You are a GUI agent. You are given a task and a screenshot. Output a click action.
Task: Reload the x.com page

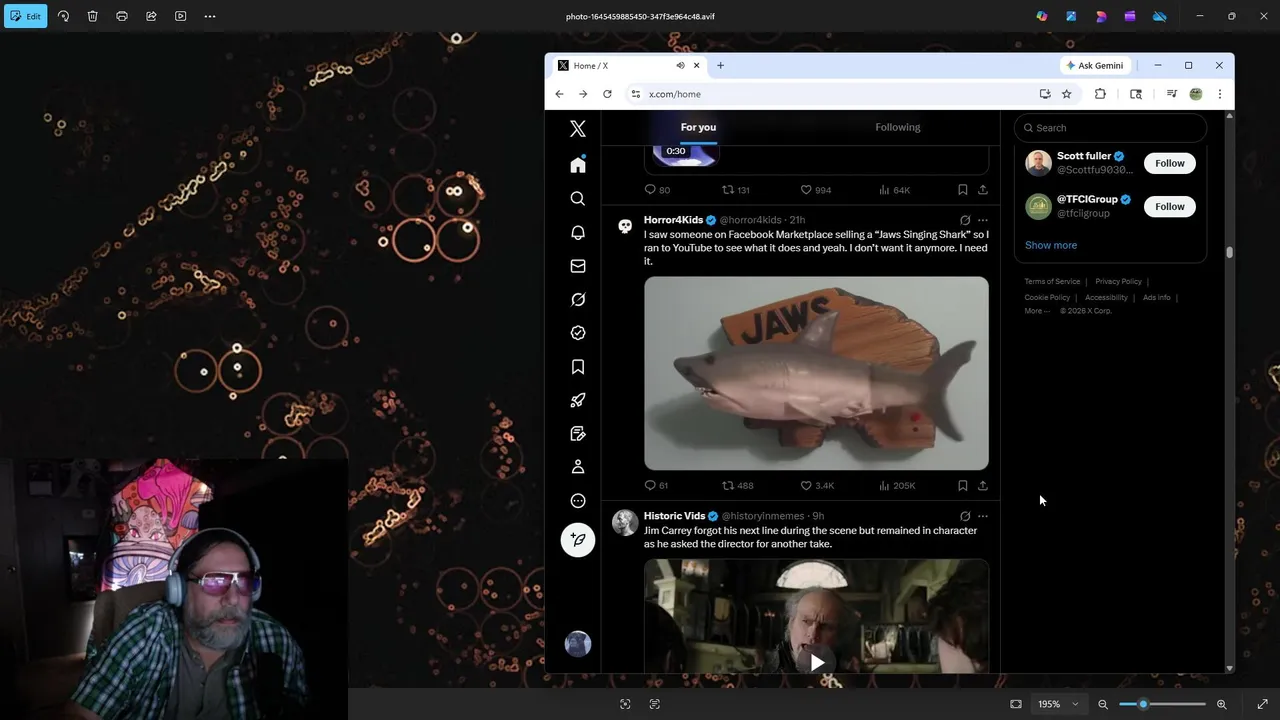(607, 94)
